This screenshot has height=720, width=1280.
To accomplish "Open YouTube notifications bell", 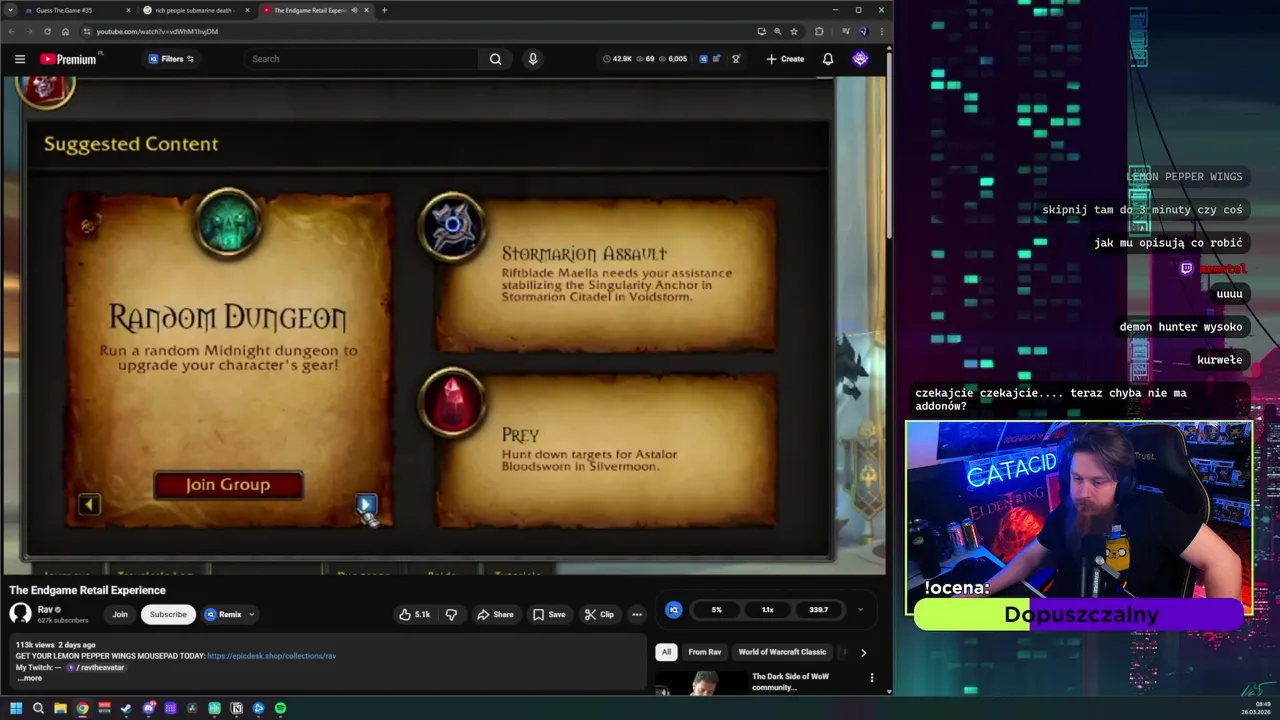I will click(828, 59).
